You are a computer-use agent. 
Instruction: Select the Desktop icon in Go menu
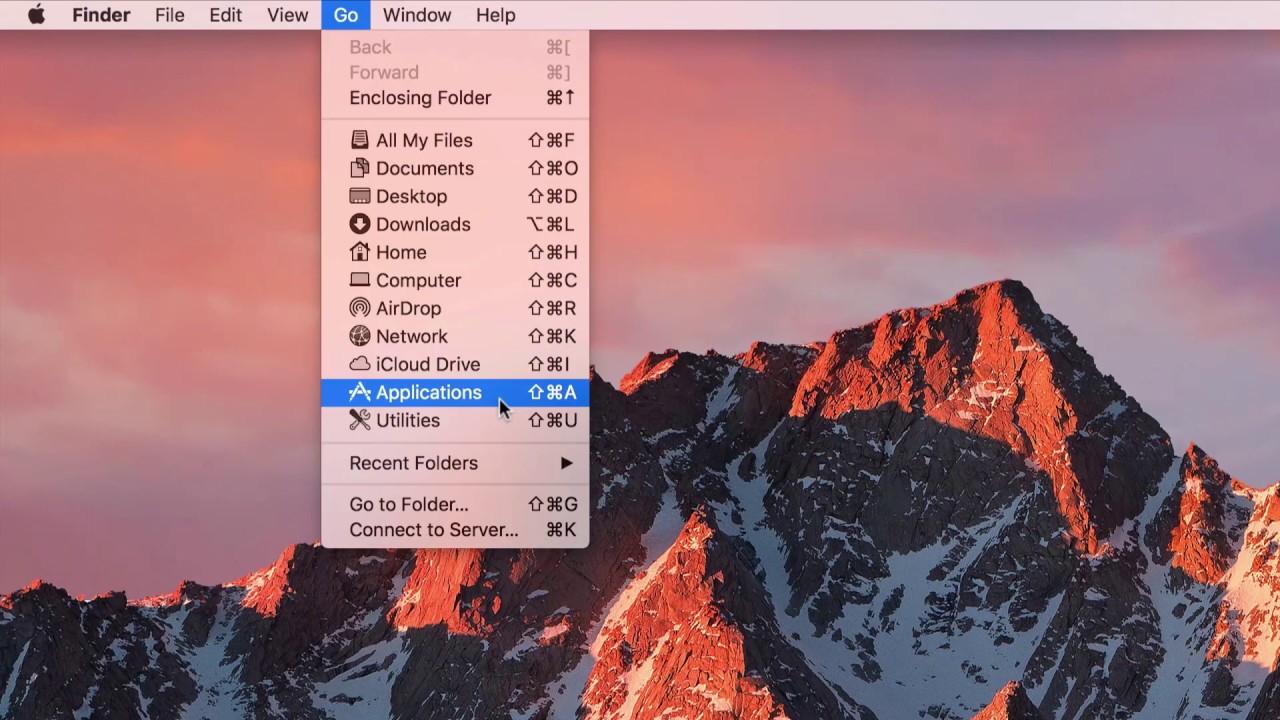click(359, 196)
